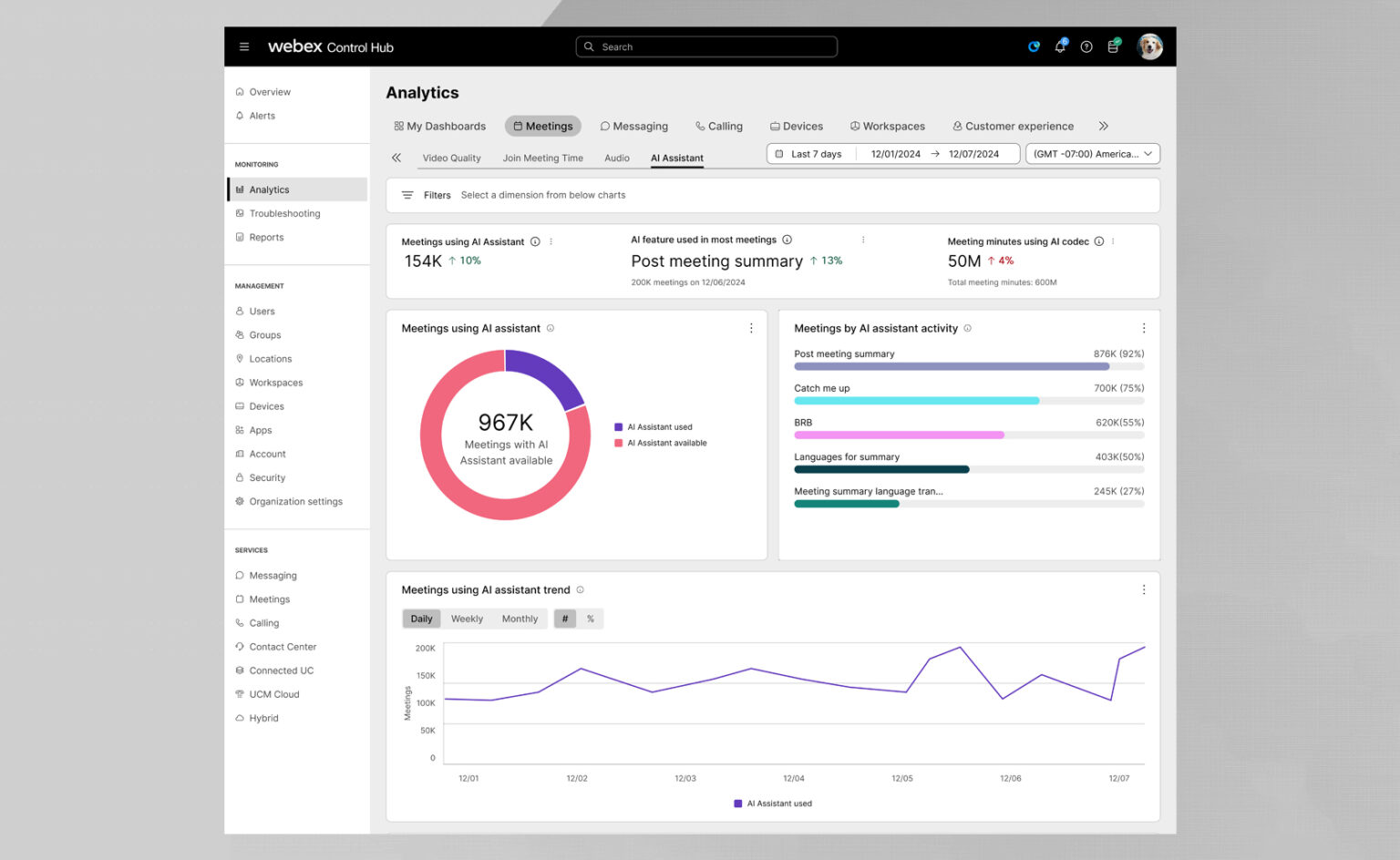
Task: Switch the trend chart to Weekly view
Action: (467, 619)
